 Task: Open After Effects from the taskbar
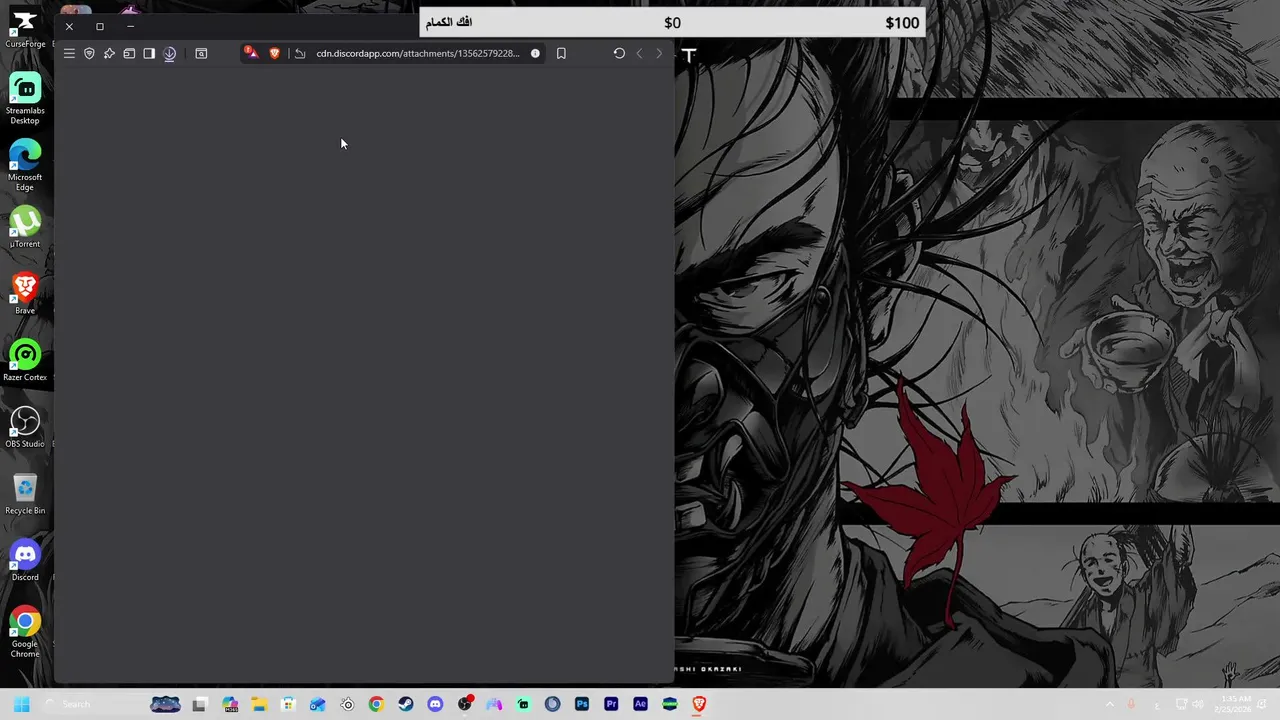tap(640, 704)
